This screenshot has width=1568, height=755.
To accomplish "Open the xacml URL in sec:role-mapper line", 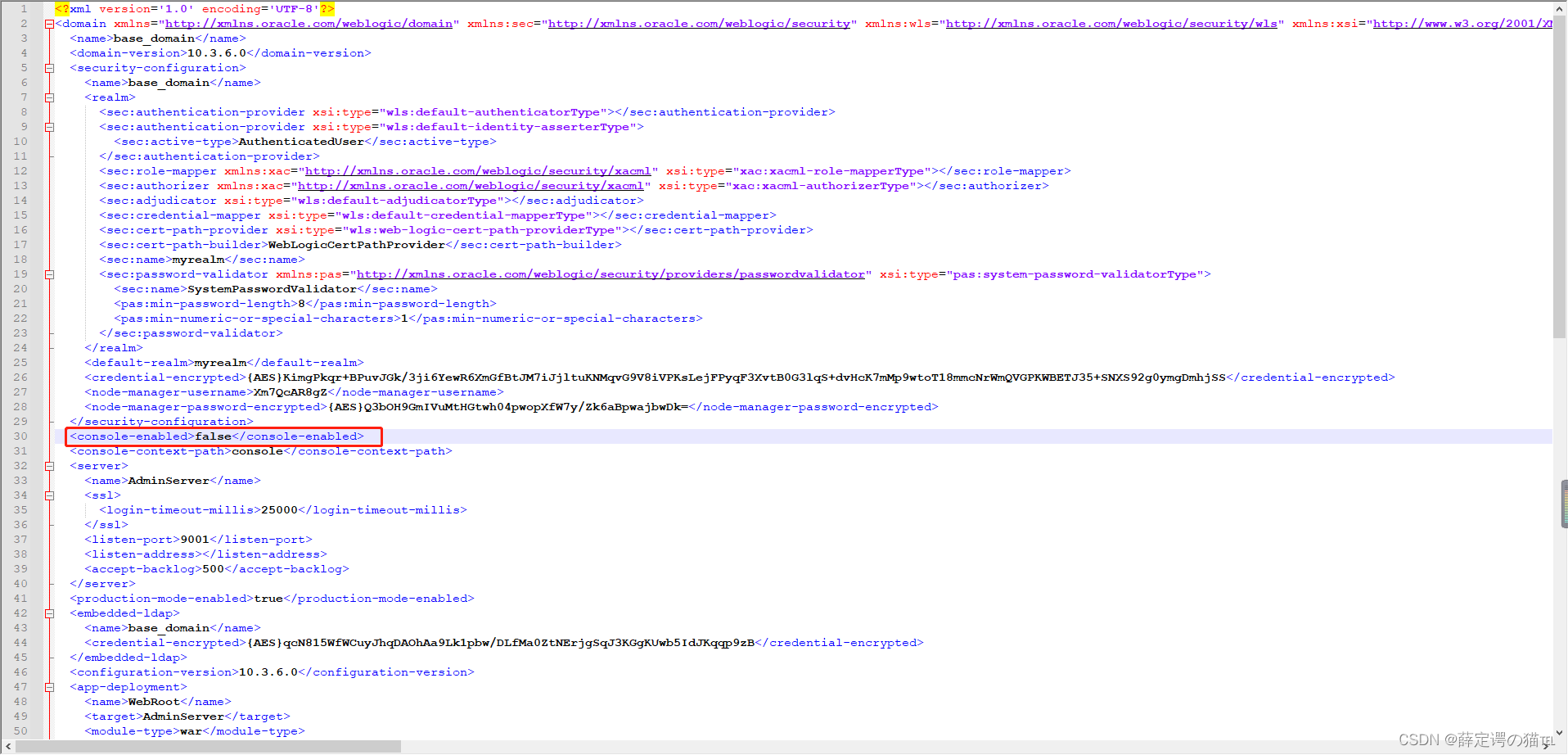I will (478, 171).
